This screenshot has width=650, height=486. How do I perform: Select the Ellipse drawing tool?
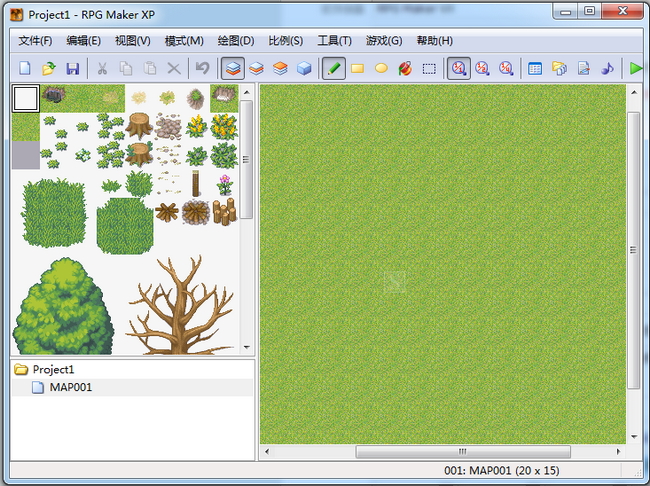tap(381, 69)
